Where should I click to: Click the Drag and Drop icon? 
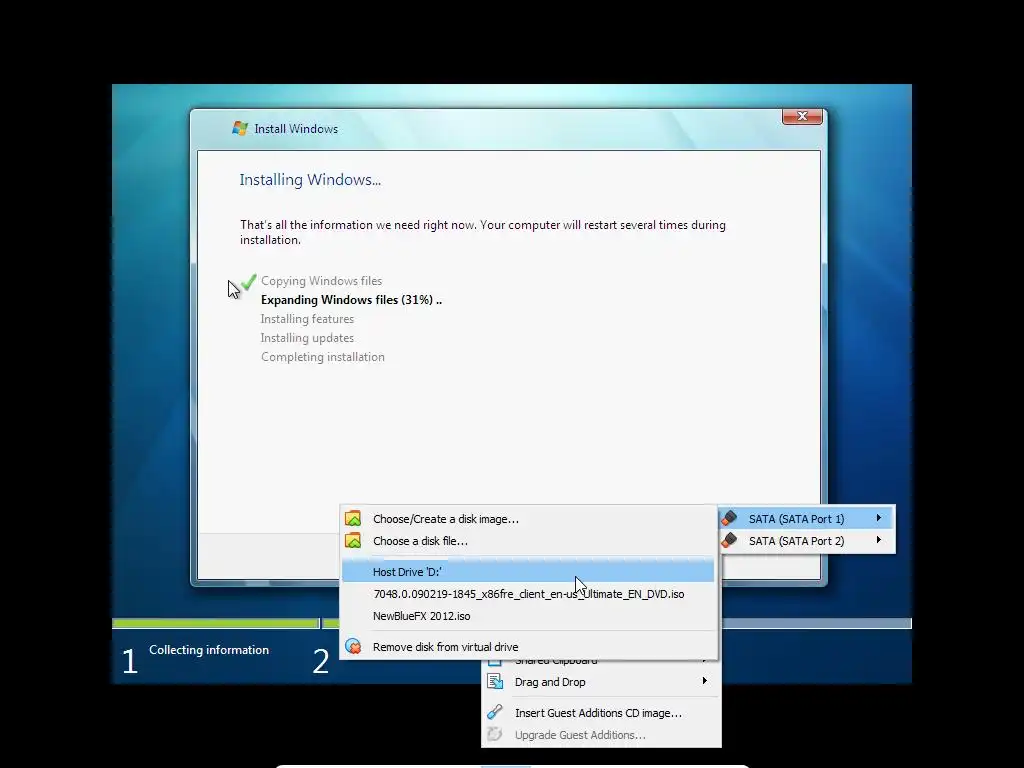click(495, 682)
